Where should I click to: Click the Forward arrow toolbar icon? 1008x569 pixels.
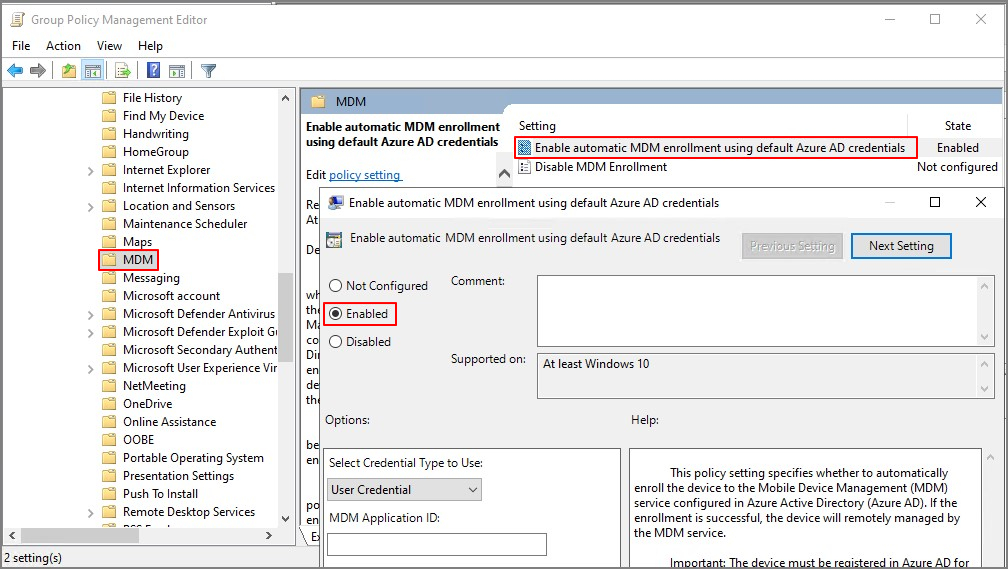click(38, 71)
